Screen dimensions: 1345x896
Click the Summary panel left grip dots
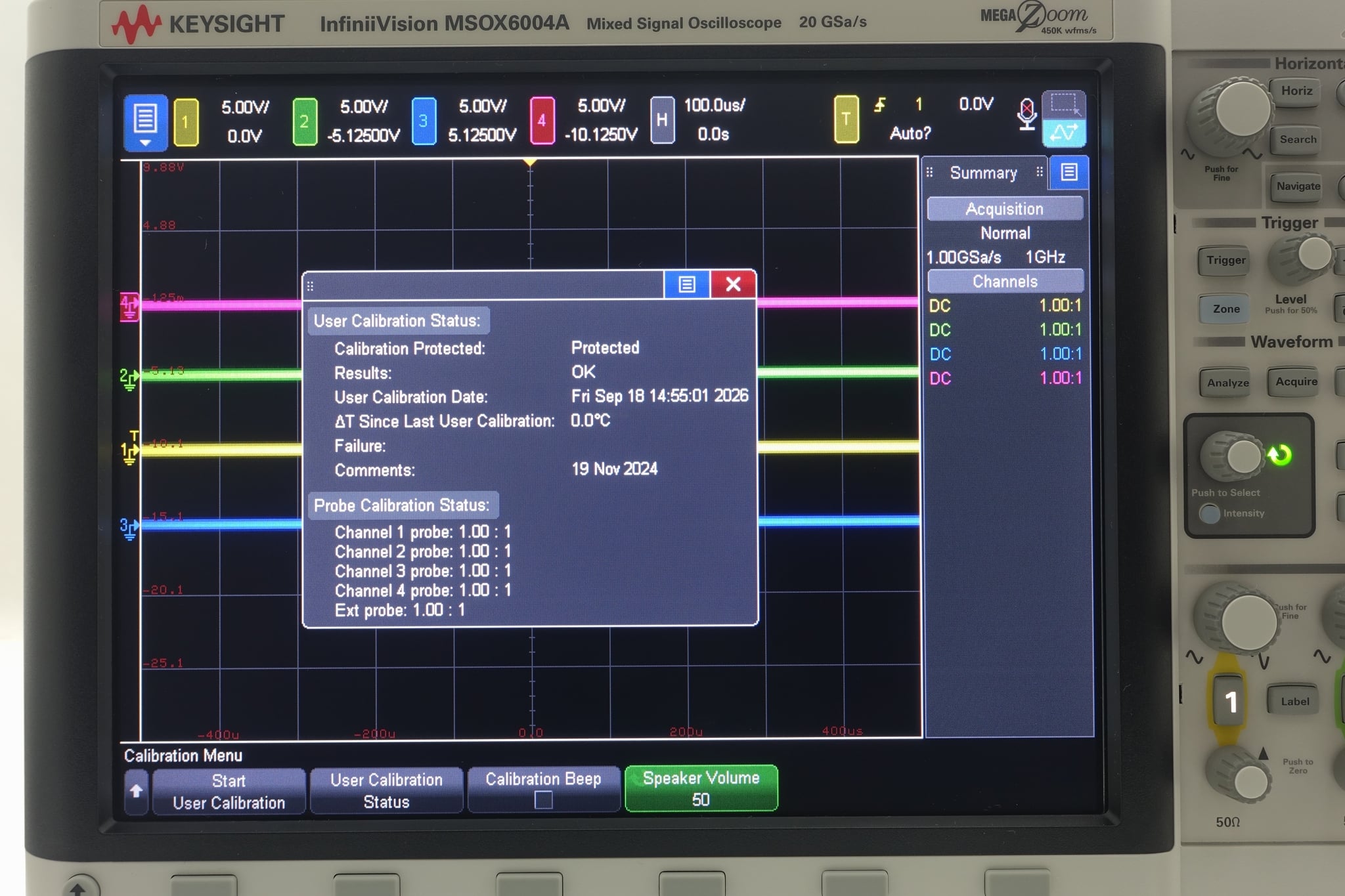pyautogui.click(x=929, y=173)
